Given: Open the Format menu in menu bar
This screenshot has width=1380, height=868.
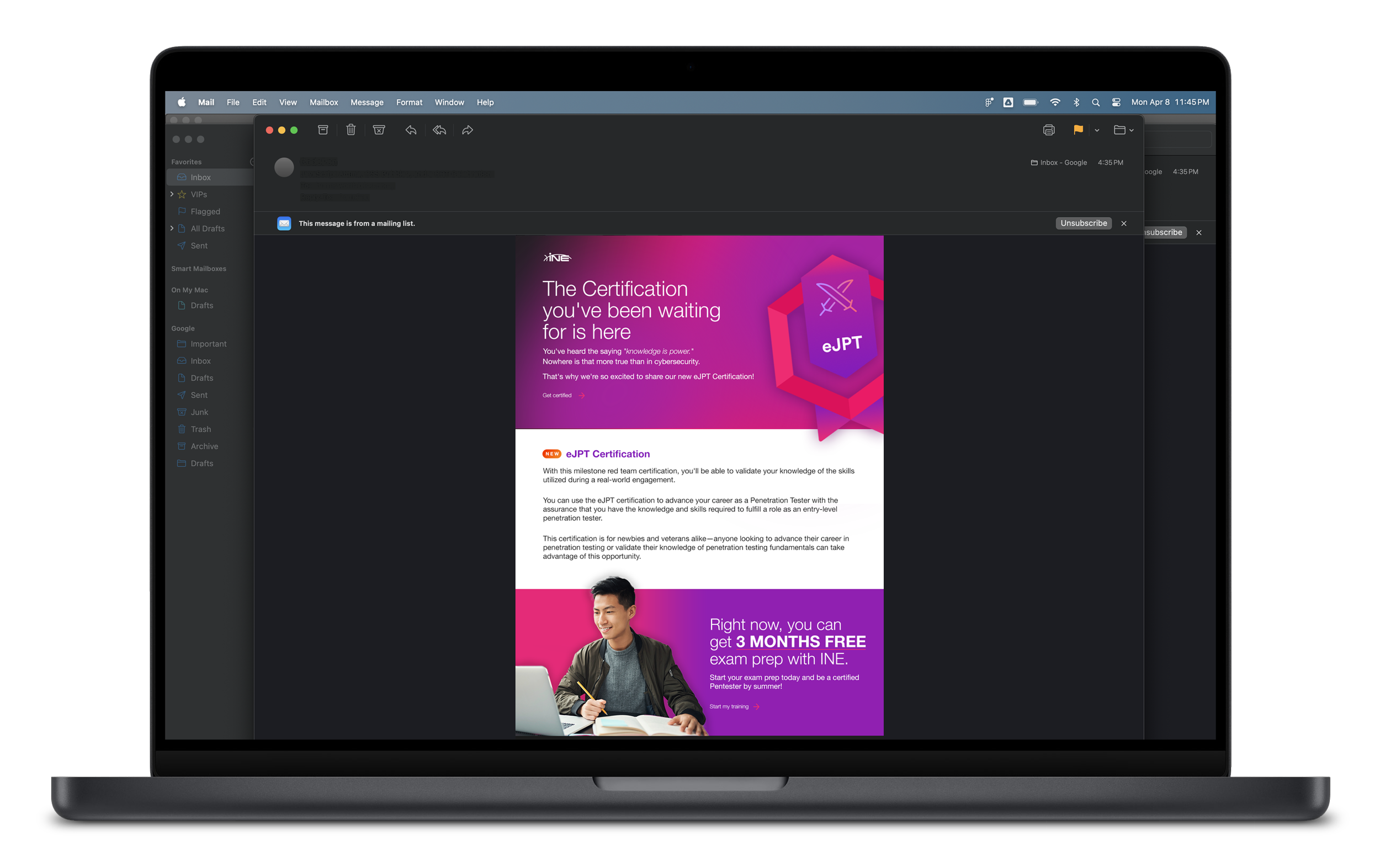Looking at the screenshot, I should pyautogui.click(x=408, y=103).
